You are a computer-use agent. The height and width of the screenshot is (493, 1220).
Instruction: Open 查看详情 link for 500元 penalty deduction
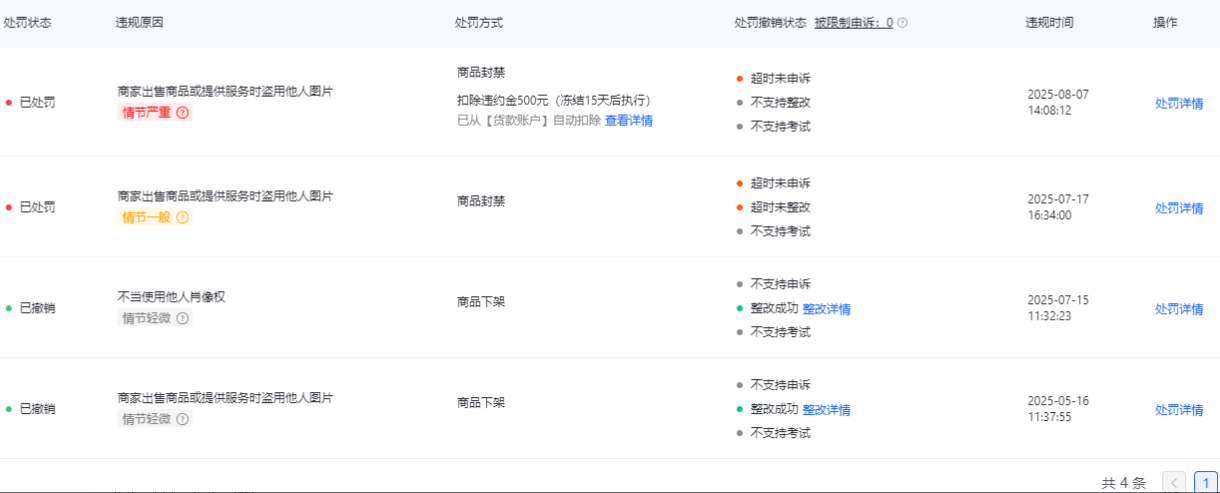(628, 121)
